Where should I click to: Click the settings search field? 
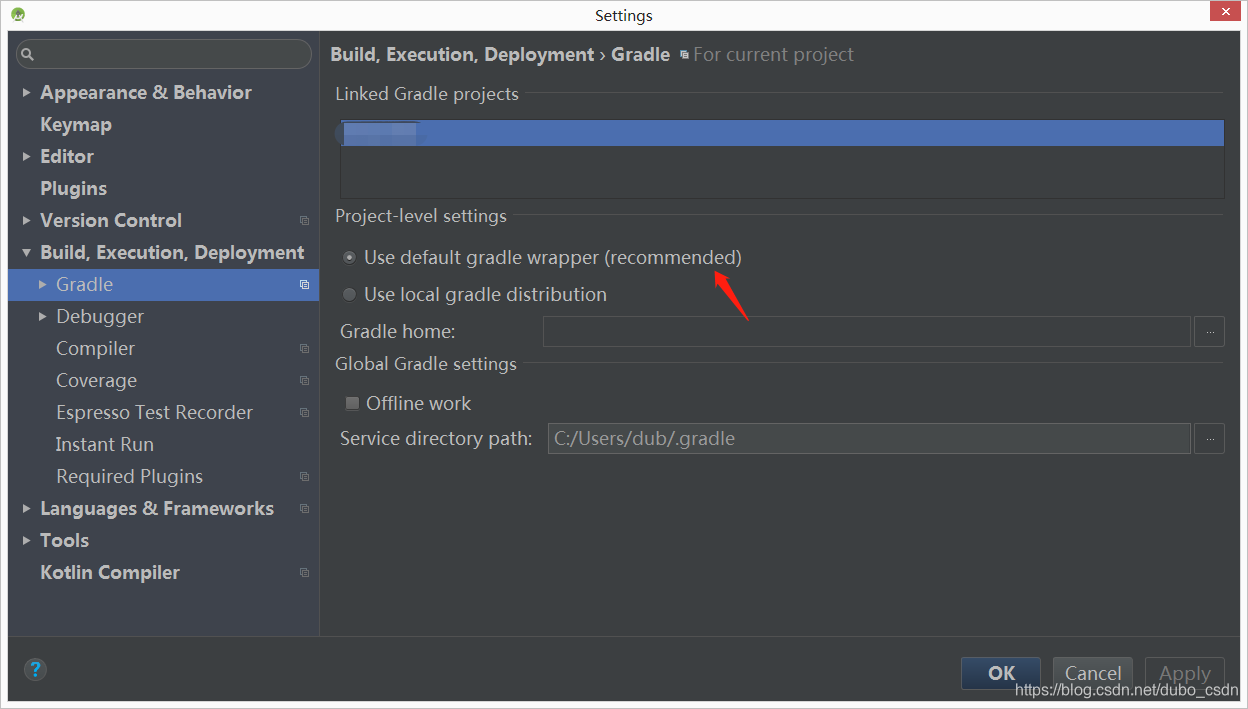(164, 54)
